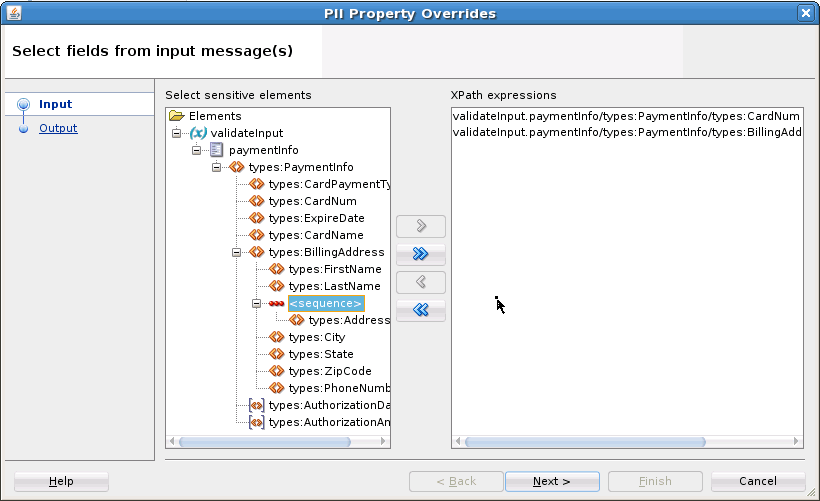Open the Output wizard step link

coord(58,128)
